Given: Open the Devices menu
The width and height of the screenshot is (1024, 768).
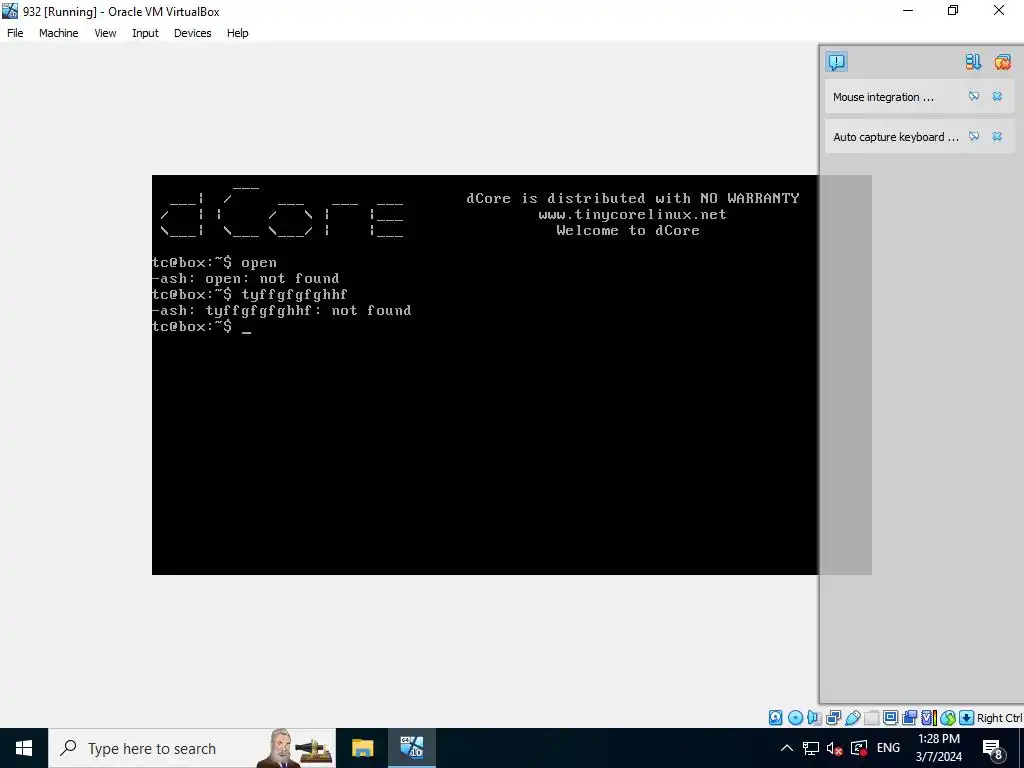Looking at the screenshot, I should click(193, 33).
